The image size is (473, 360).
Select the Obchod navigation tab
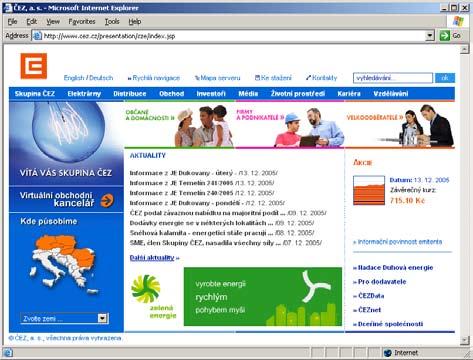[172, 94]
